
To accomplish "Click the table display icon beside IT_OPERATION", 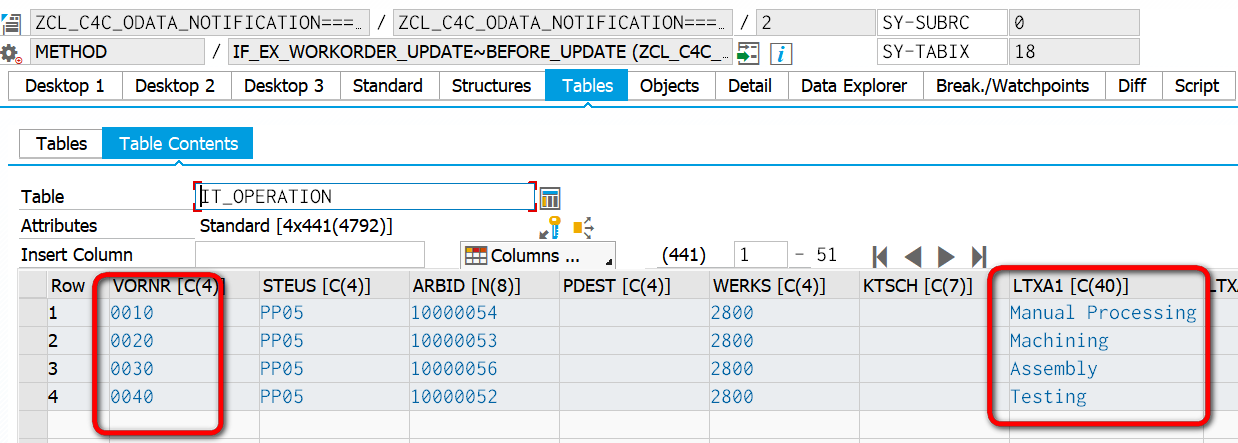I will click(x=550, y=197).
